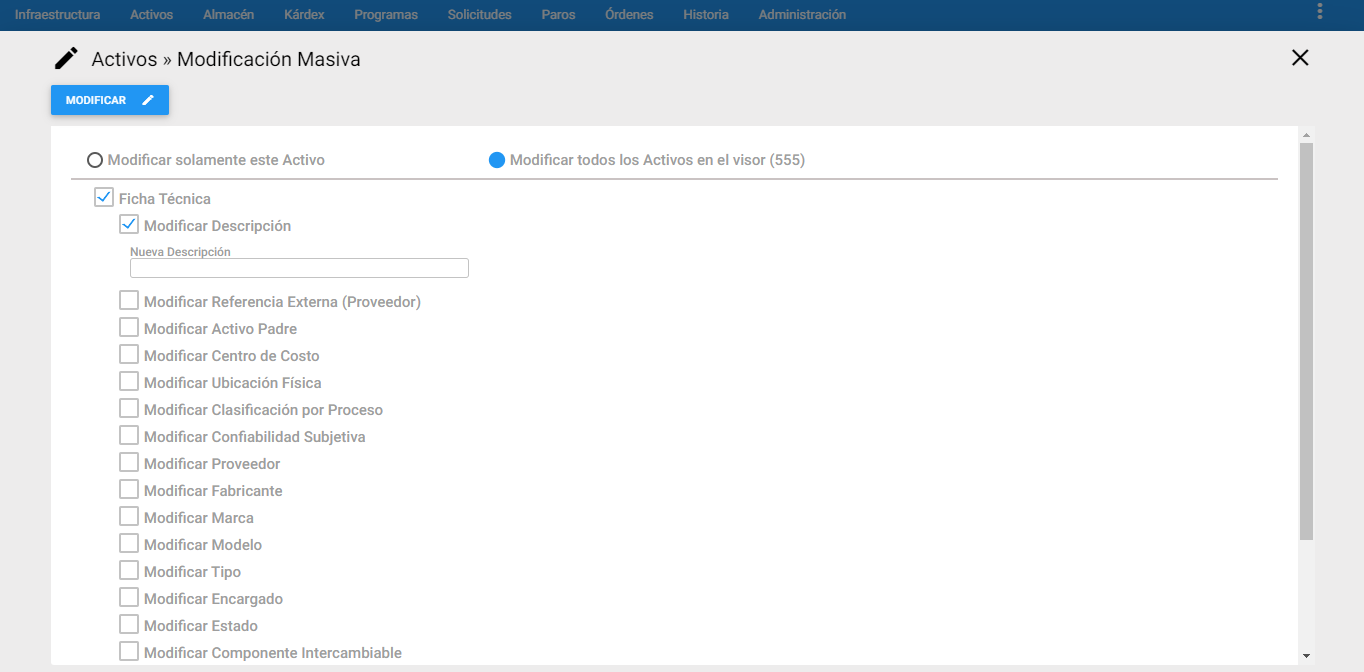Open the Administración menu
Screen dimensions: 1364x672
(802, 15)
